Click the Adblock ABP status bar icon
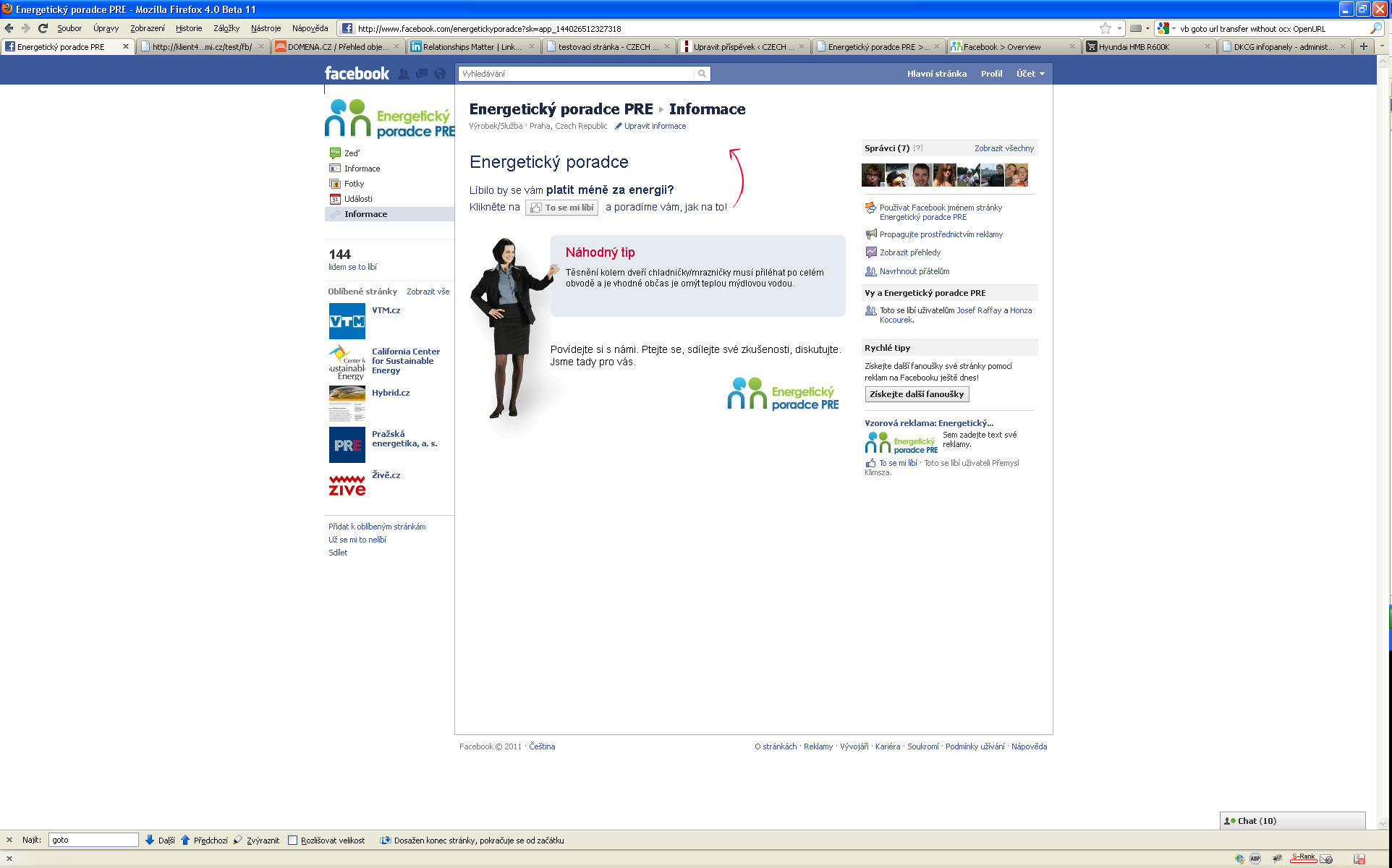Screen dimensions: 1392x868 tap(1255, 859)
